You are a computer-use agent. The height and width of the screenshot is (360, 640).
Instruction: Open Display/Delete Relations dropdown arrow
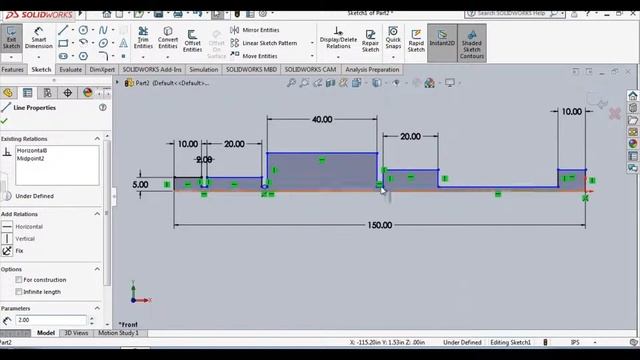coord(338,57)
